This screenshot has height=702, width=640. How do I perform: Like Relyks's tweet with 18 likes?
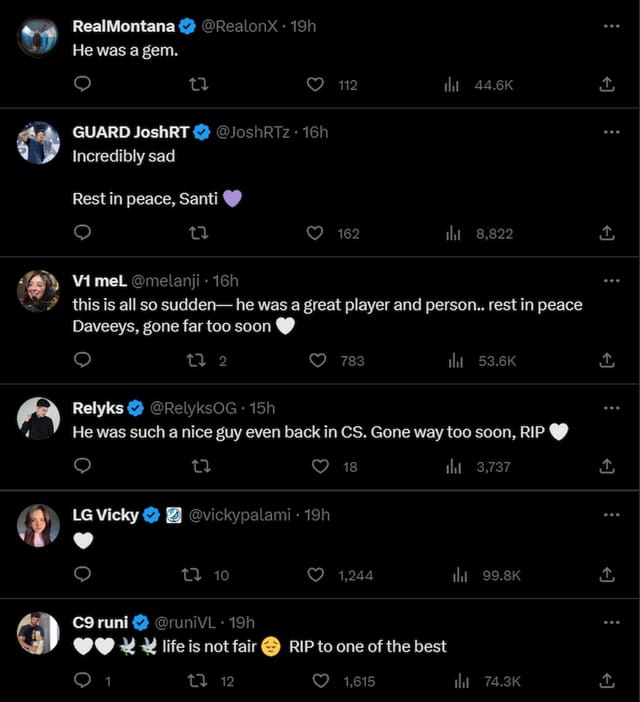[320, 466]
